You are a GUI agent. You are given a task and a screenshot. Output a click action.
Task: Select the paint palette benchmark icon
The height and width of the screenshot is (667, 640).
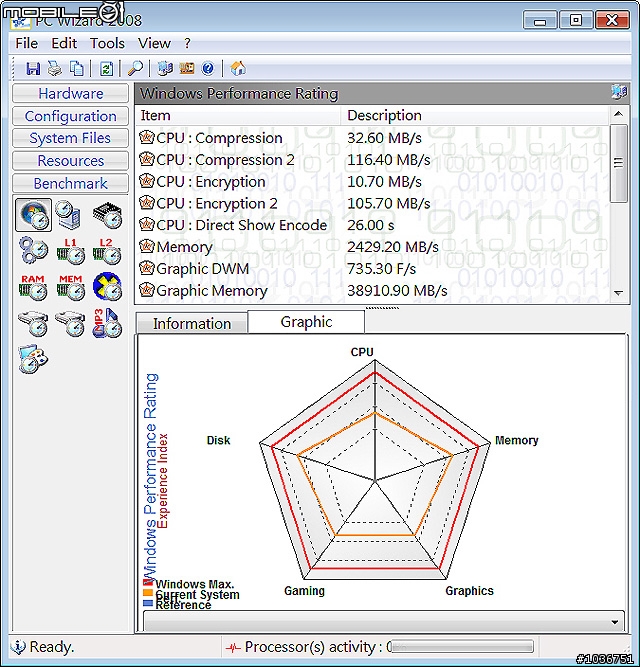point(33,359)
